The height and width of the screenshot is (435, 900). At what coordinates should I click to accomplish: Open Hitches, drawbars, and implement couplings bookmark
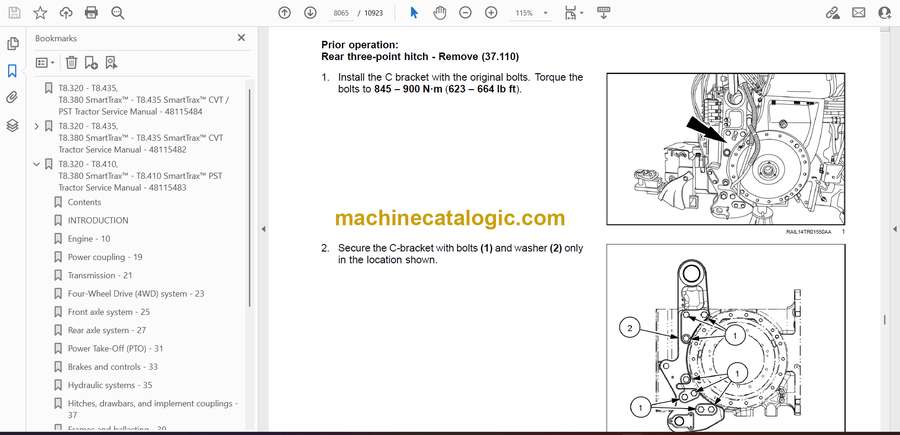[x=153, y=409]
